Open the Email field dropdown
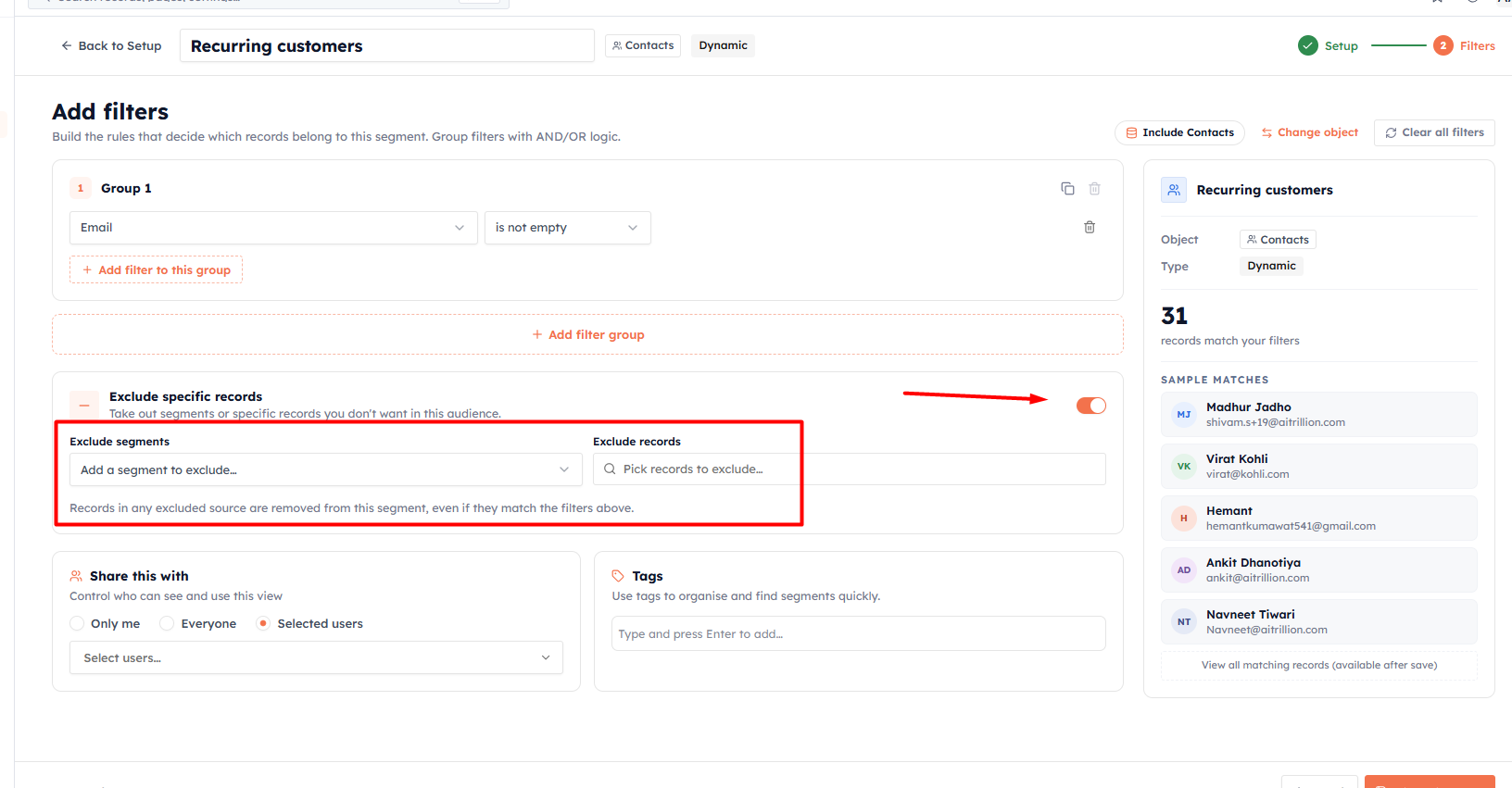The image size is (1512, 788). pyautogui.click(x=273, y=228)
